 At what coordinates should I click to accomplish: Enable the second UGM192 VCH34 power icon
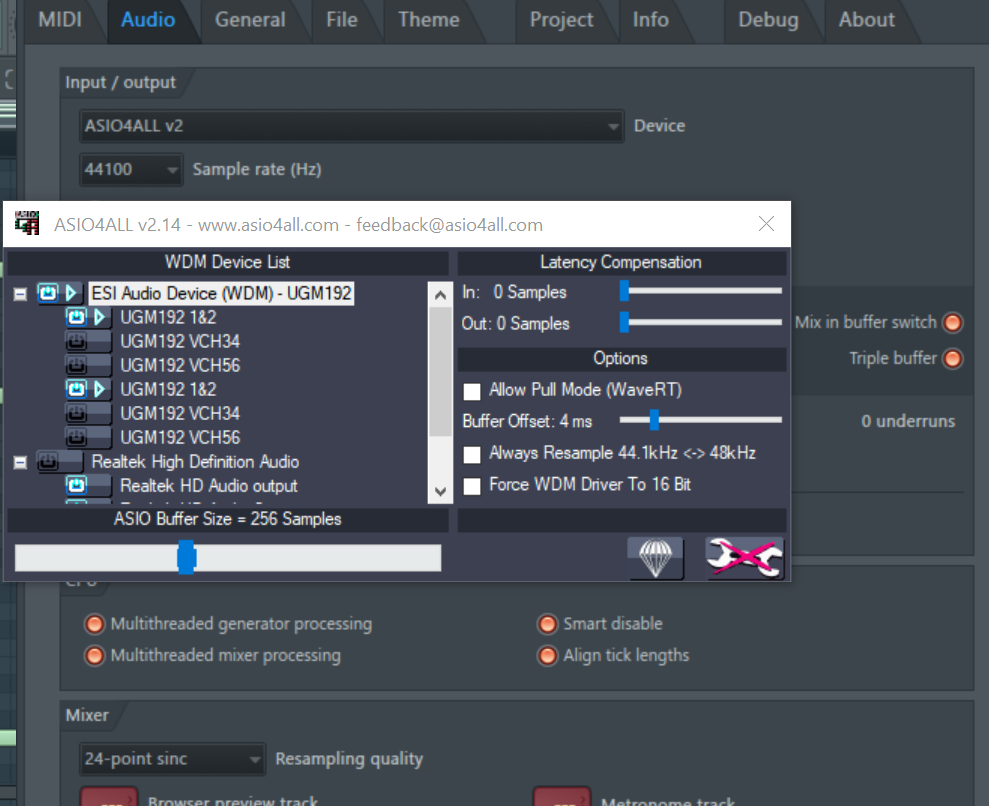click(x=76, y=413)
